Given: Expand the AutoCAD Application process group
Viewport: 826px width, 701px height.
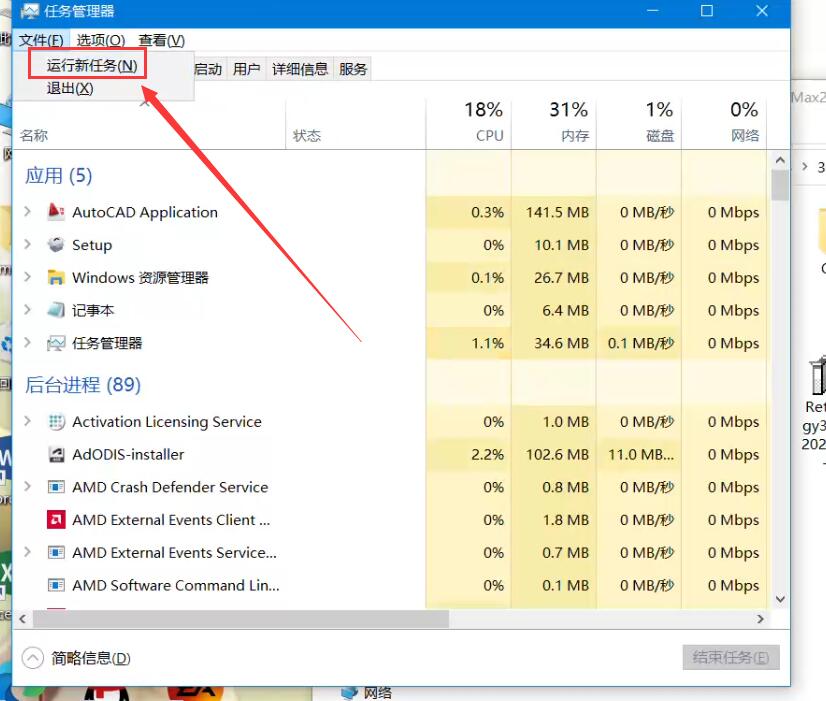Looking at the screenshot, I should click(x=28, y=212).
